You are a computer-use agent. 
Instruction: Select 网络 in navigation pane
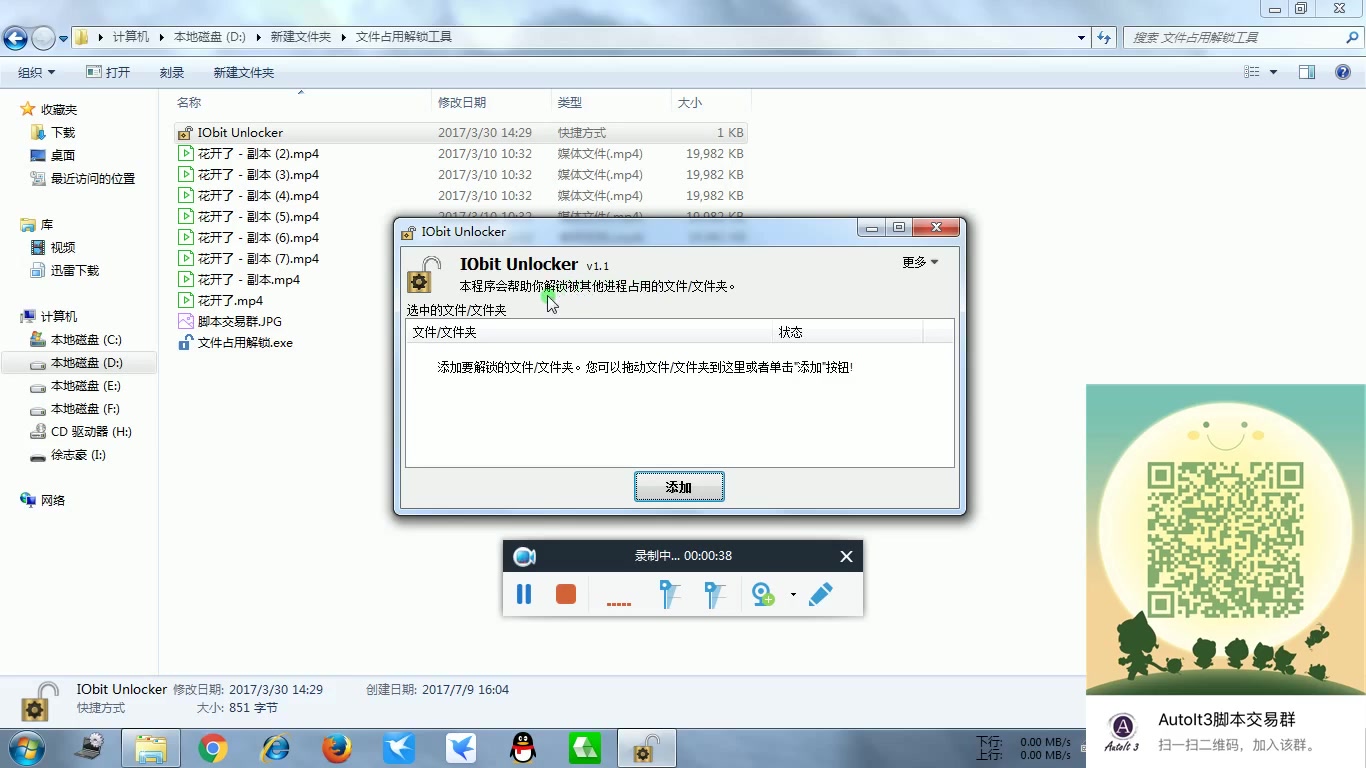(x=43, y=501)
